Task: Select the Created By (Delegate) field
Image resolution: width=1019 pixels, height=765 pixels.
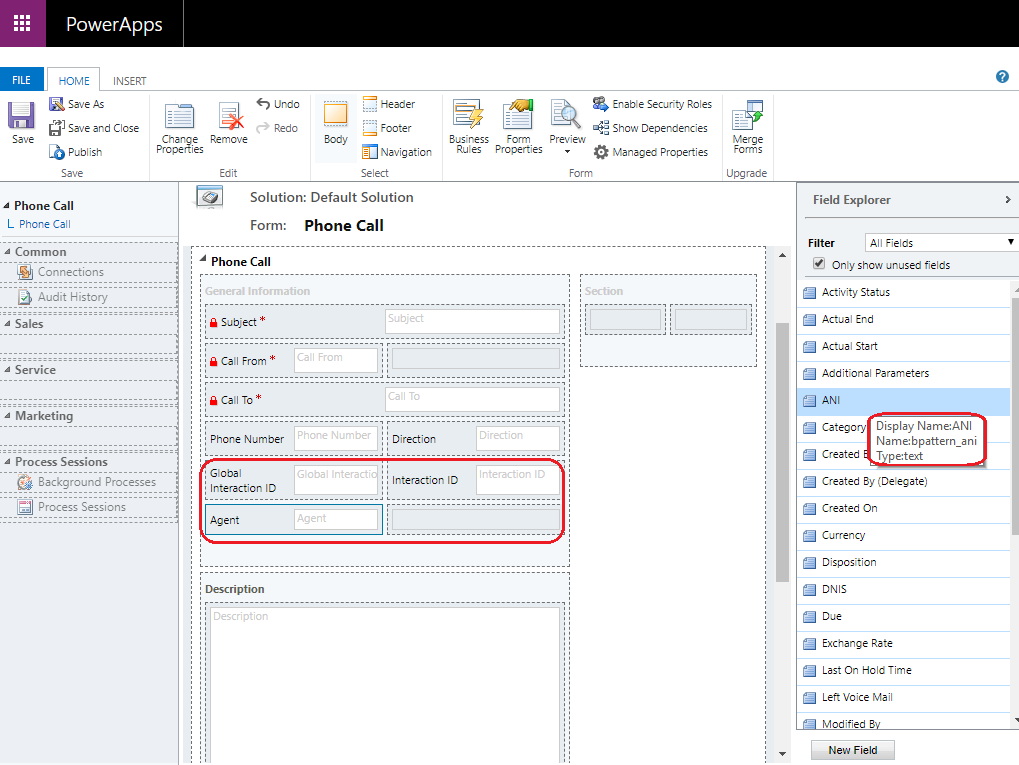Action: coord(904,481)
